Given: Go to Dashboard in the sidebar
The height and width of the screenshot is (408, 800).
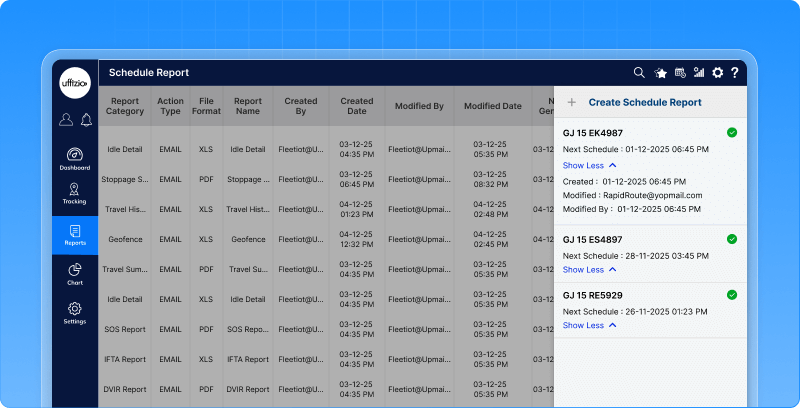Looking at the screenshot, I should point(75,159).
